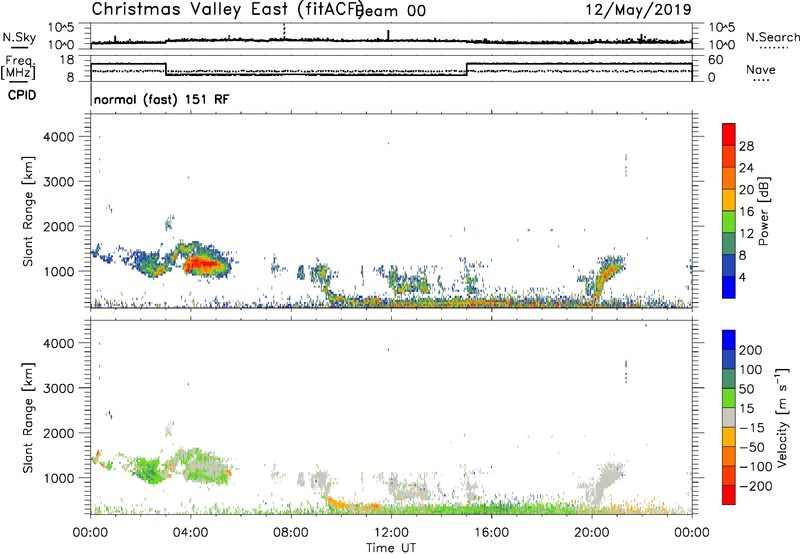Screen dimensions: 800x554
Task: Click the '18' frequency axis value
Action: tap(67, 60)
